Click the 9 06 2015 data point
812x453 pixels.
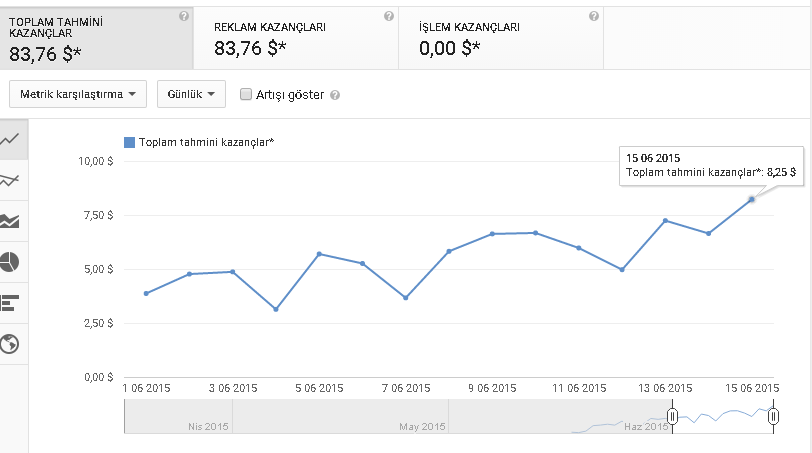point(492,234)
